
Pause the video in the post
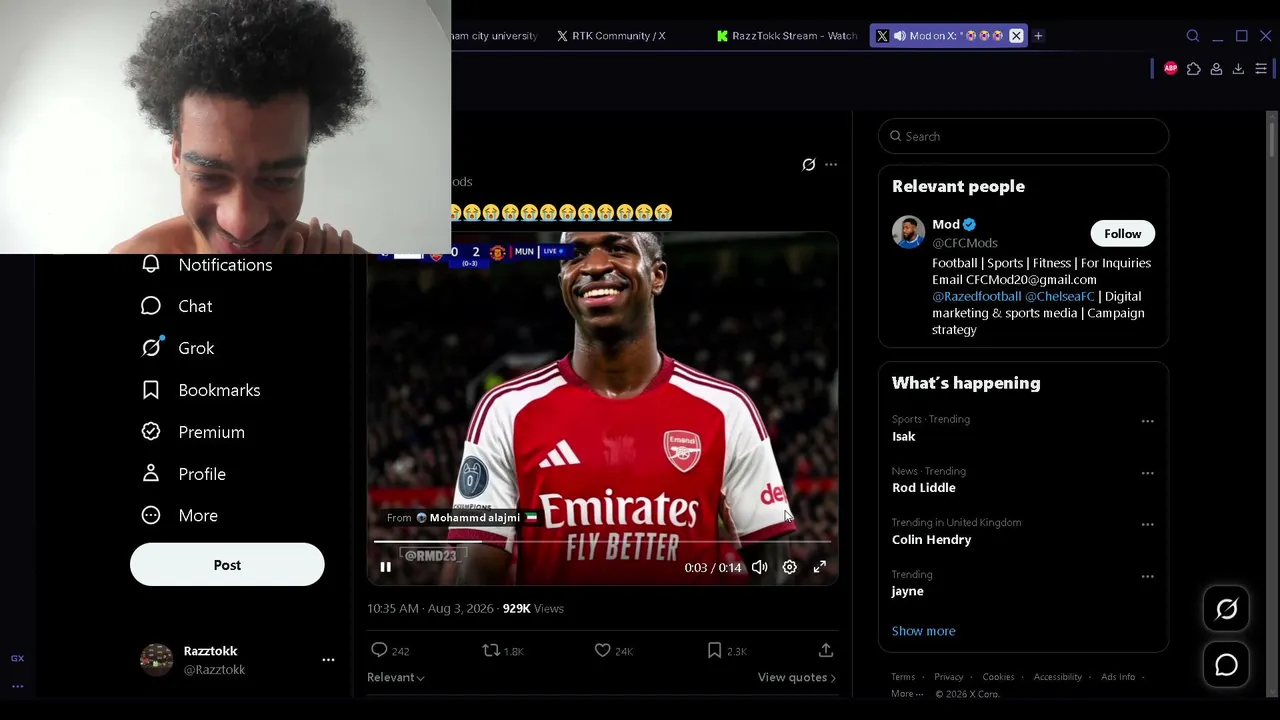pyautogui.click(x=385, y=567)
